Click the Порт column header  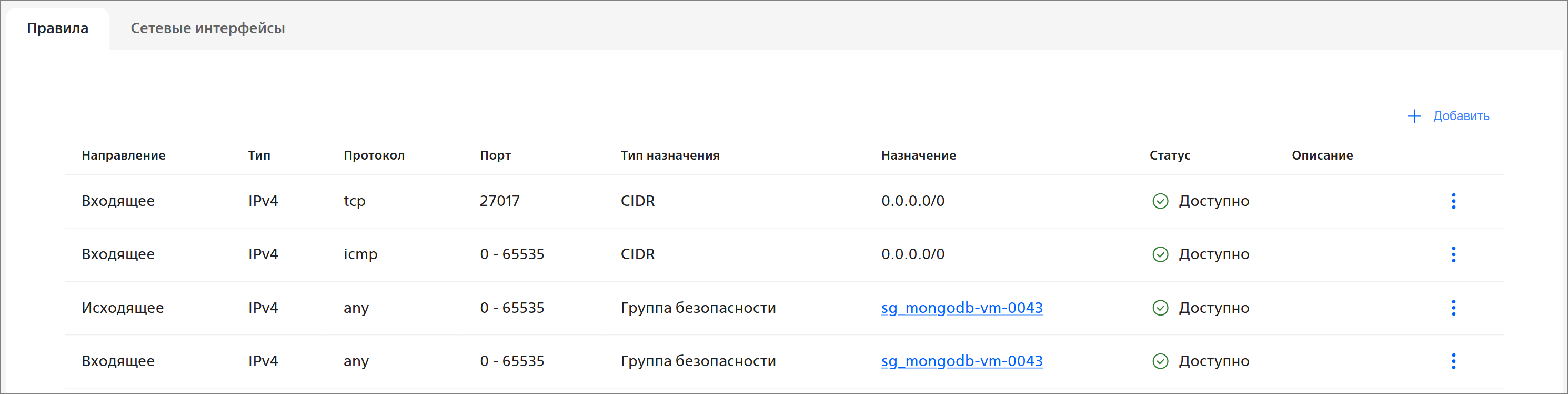point(495,155)
